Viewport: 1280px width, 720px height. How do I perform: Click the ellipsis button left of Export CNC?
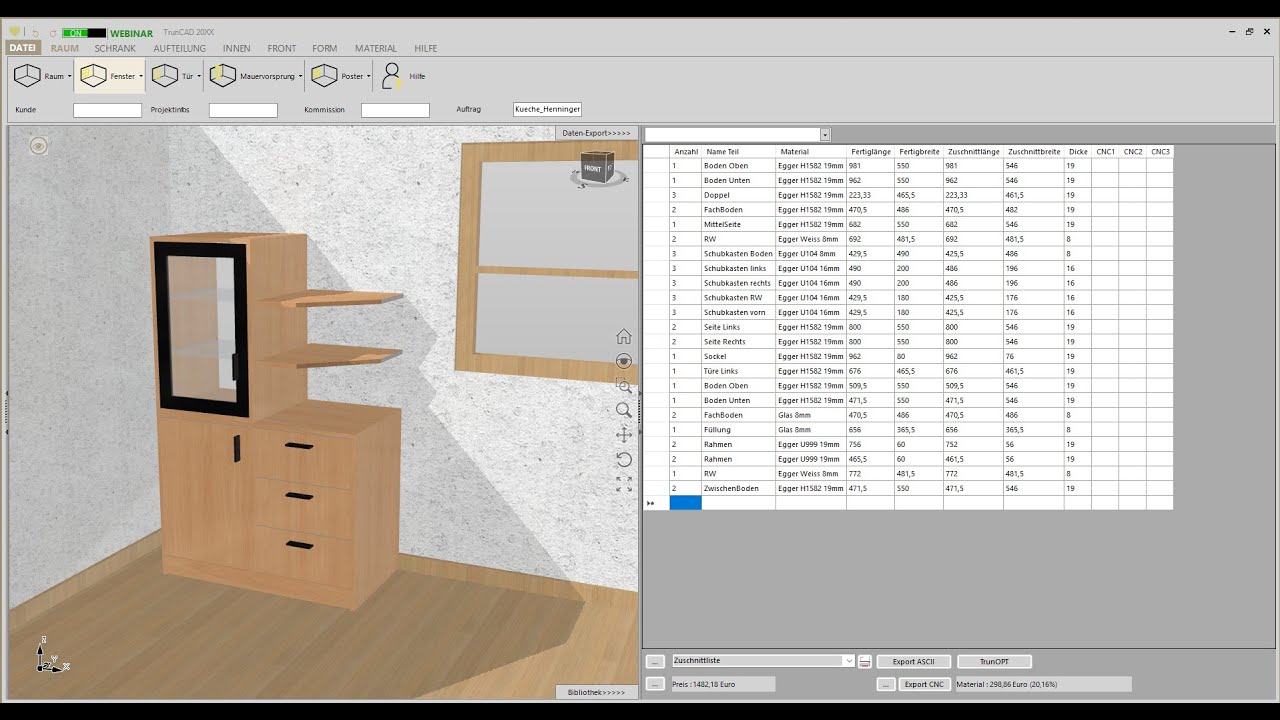(886, 684)
